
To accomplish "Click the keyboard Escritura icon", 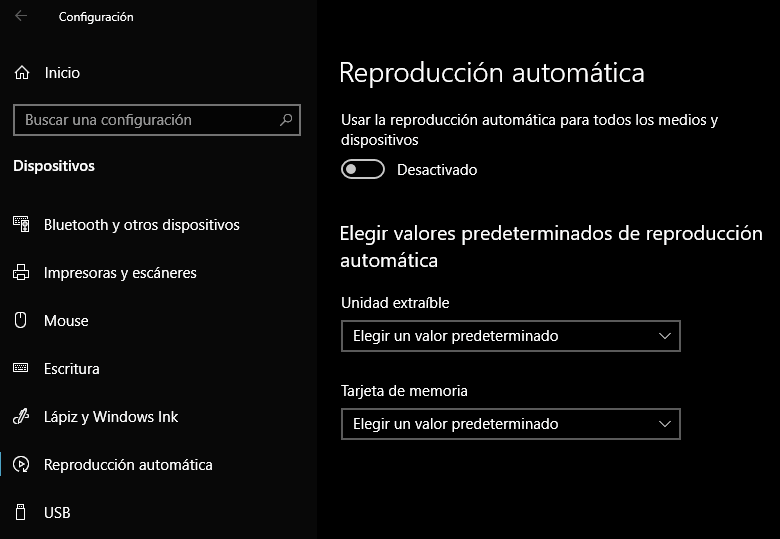I will click(21, 369).
